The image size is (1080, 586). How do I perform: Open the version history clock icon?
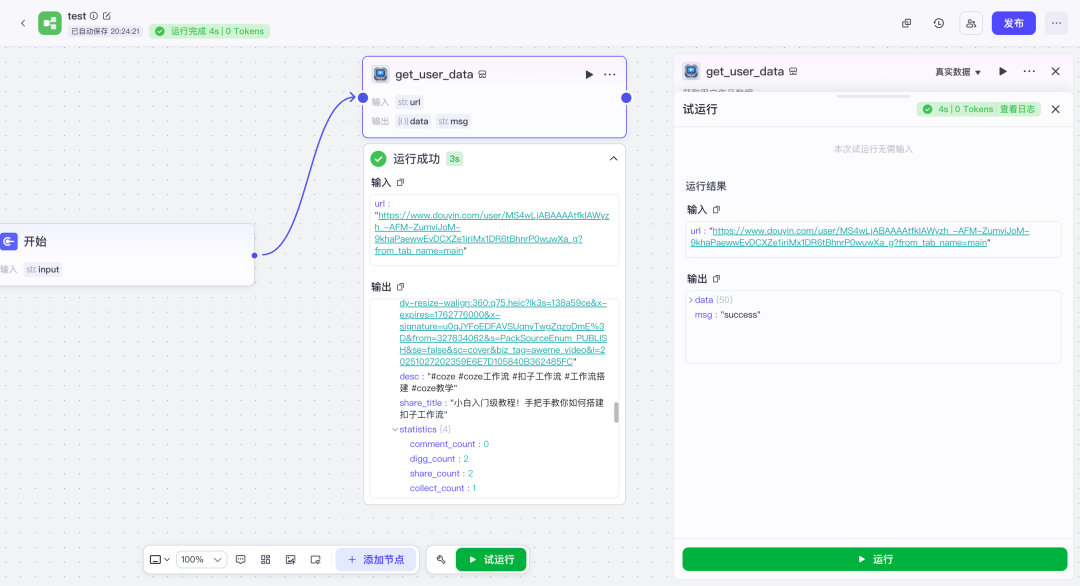point(938,23)
